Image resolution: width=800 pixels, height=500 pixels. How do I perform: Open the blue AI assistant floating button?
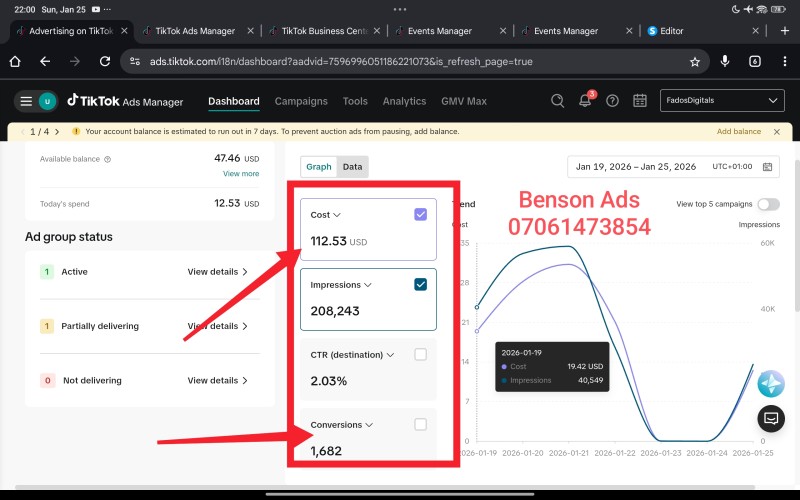click(x=770, y=384)
